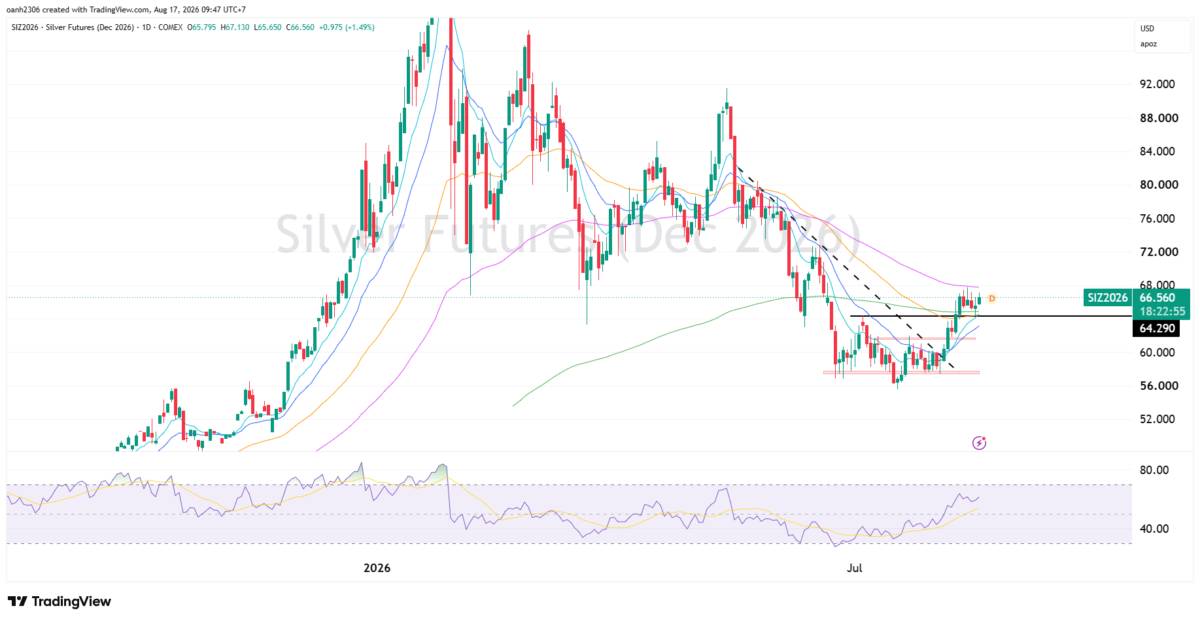Click the 'apoz' unit label

(1149, 45)
